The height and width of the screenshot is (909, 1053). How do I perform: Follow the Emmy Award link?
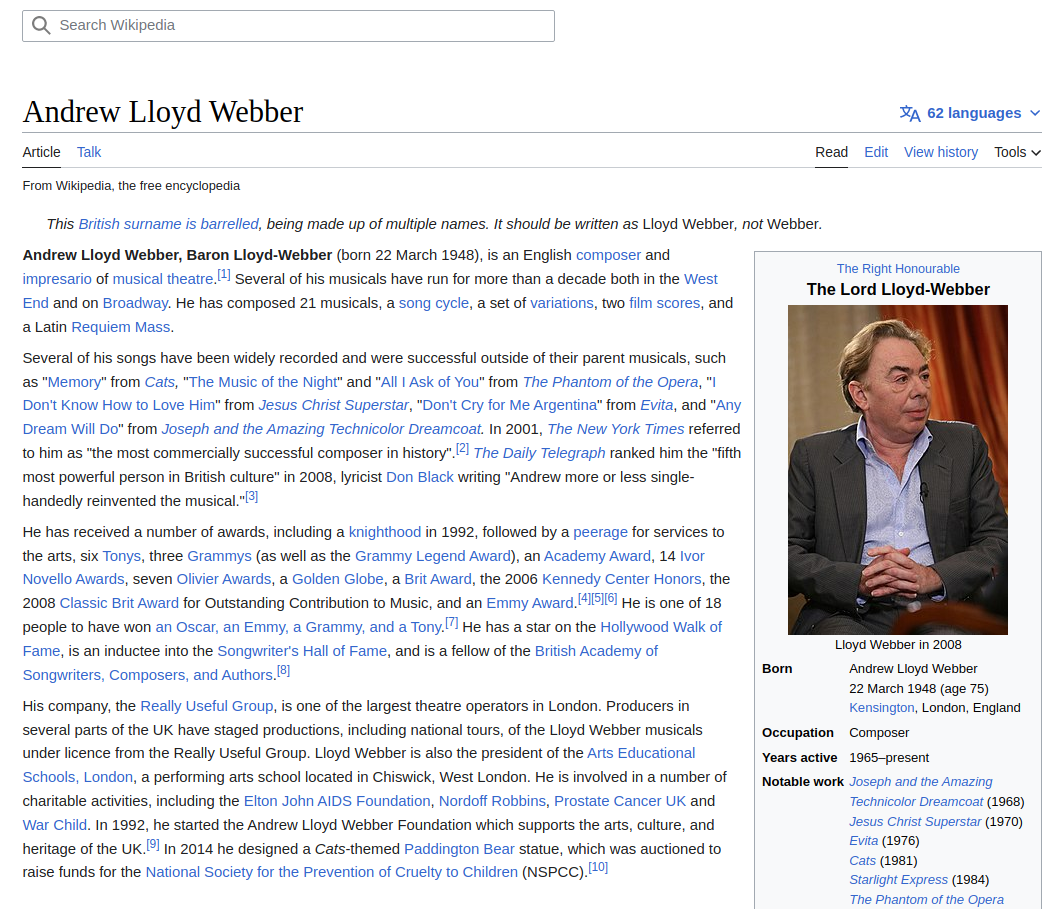click(x=530, y=604)
